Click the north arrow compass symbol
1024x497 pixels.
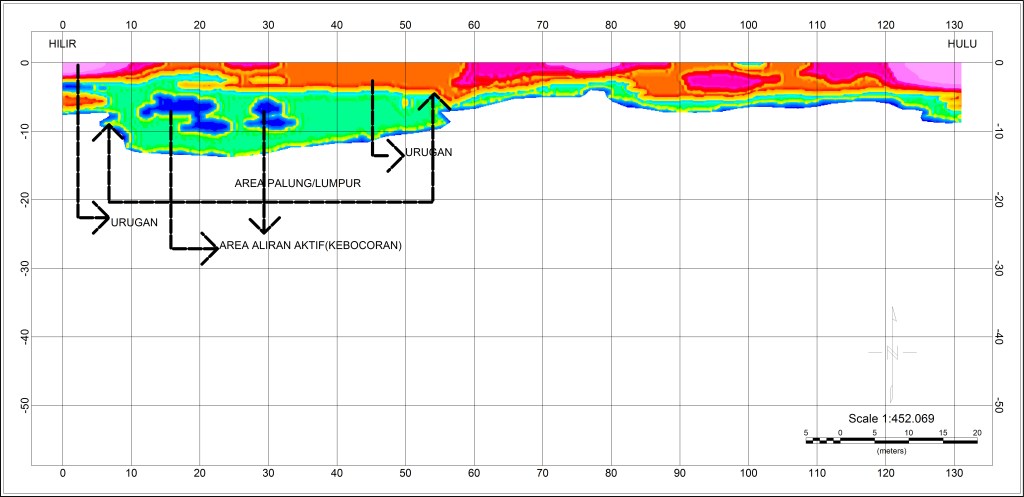point(892,352)
